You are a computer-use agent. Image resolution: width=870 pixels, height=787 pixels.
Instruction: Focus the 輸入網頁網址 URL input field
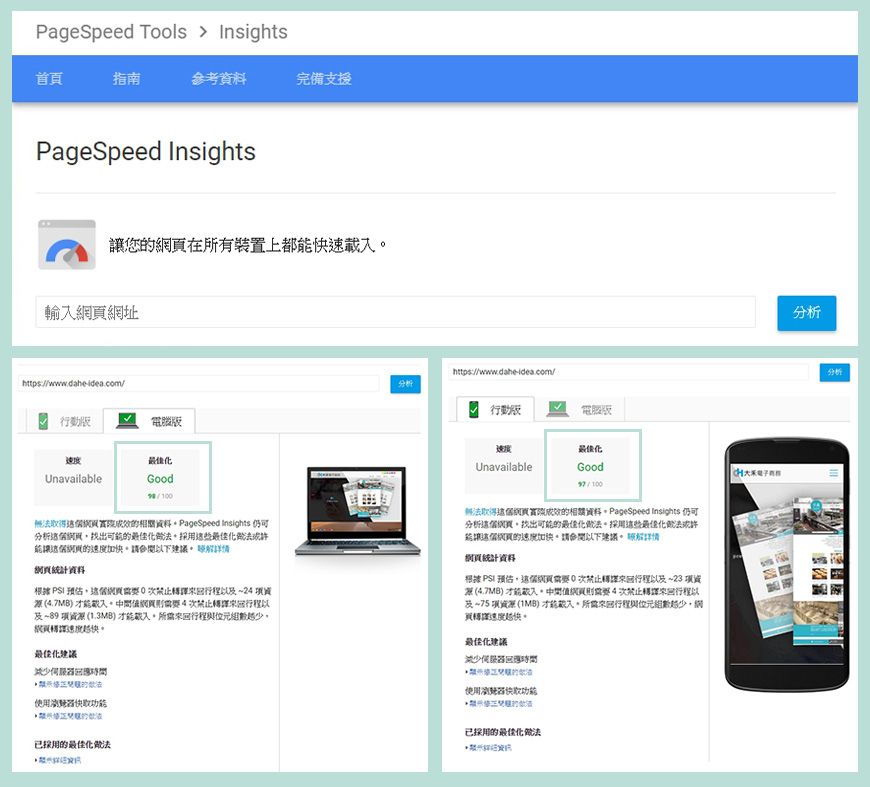click(x=396, y=312)
